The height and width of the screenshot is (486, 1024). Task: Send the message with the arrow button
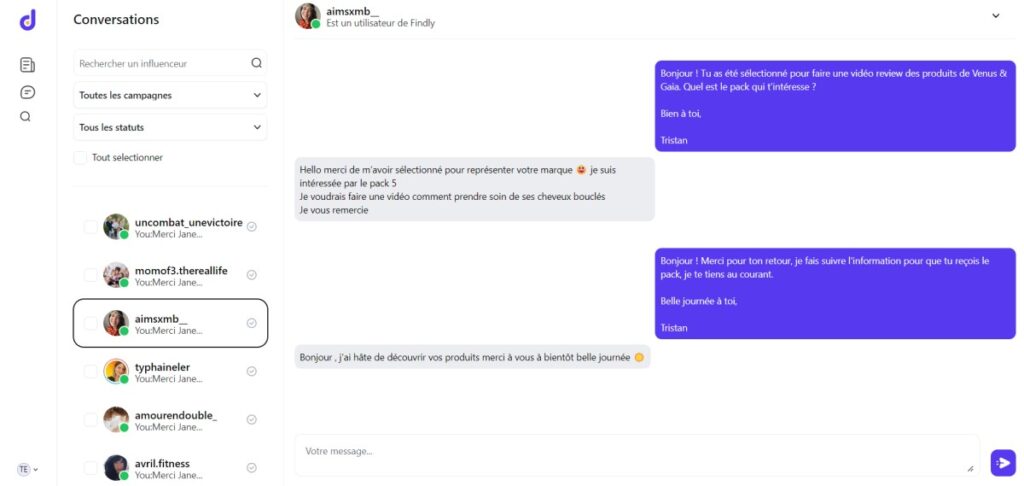1002,462
